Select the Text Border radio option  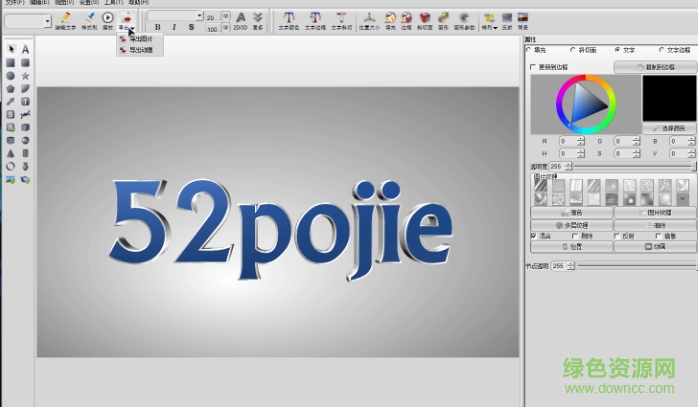(x=661, y=50)
